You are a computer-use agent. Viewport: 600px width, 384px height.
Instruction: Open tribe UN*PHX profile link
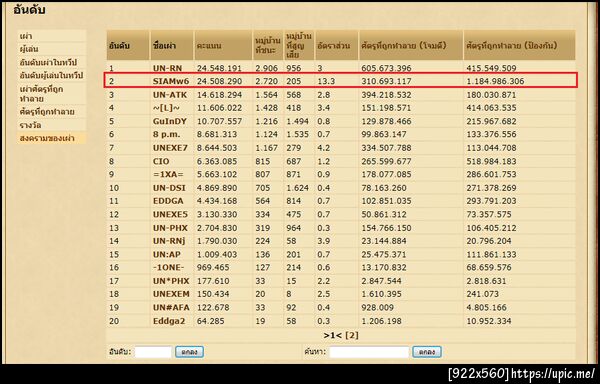(171, 281)
